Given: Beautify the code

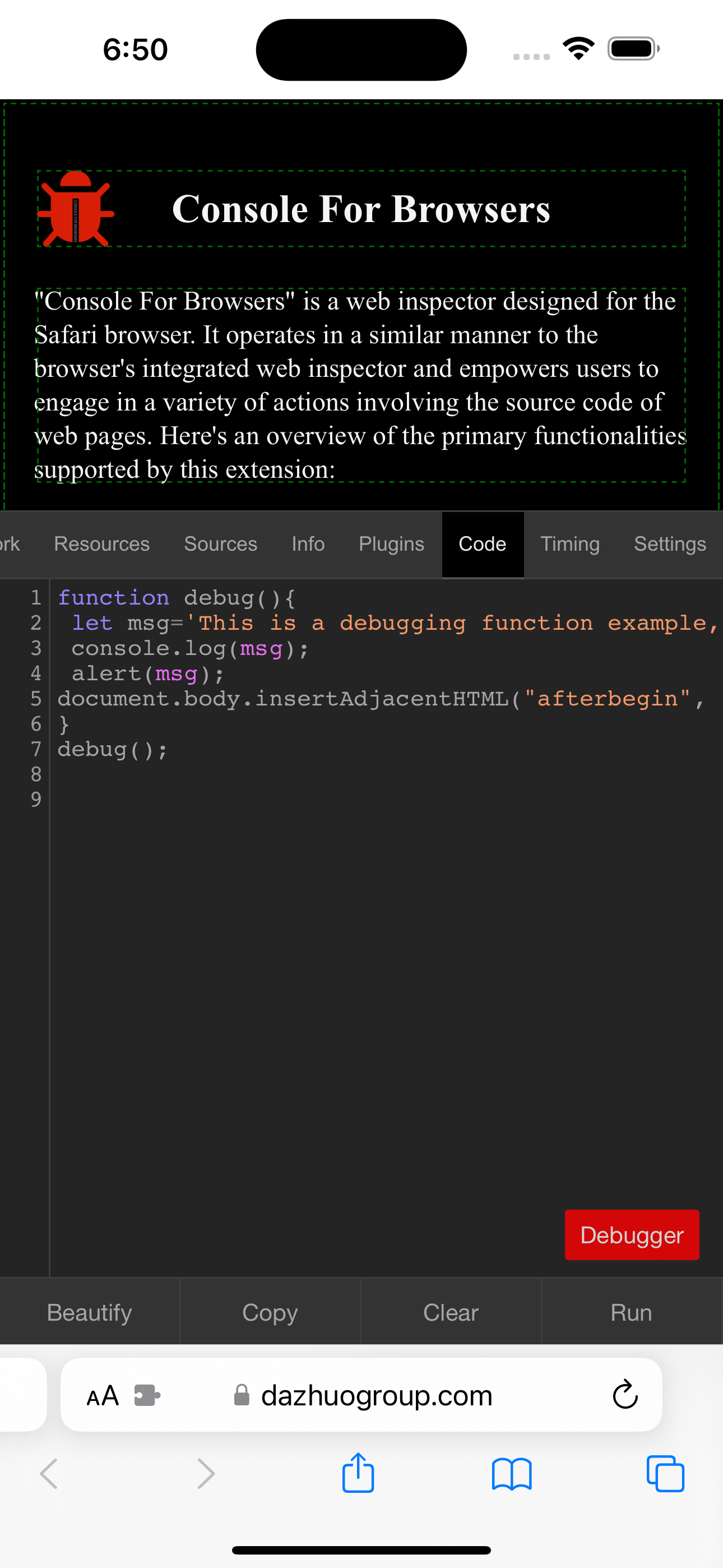Looking at the screenshot, I should tap(90, 1313).
